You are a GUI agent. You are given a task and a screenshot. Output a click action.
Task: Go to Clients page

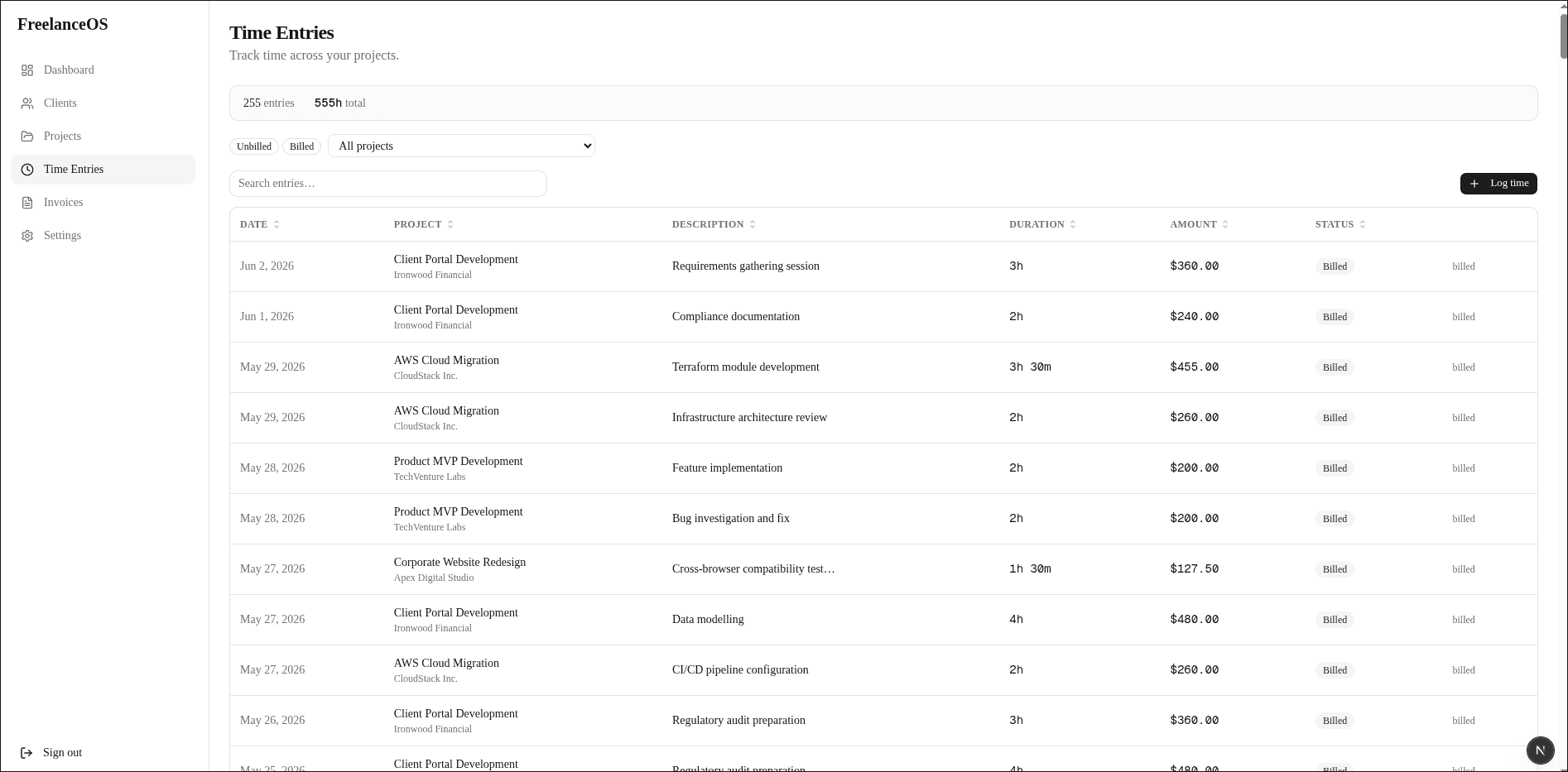(x=103, y=103)
